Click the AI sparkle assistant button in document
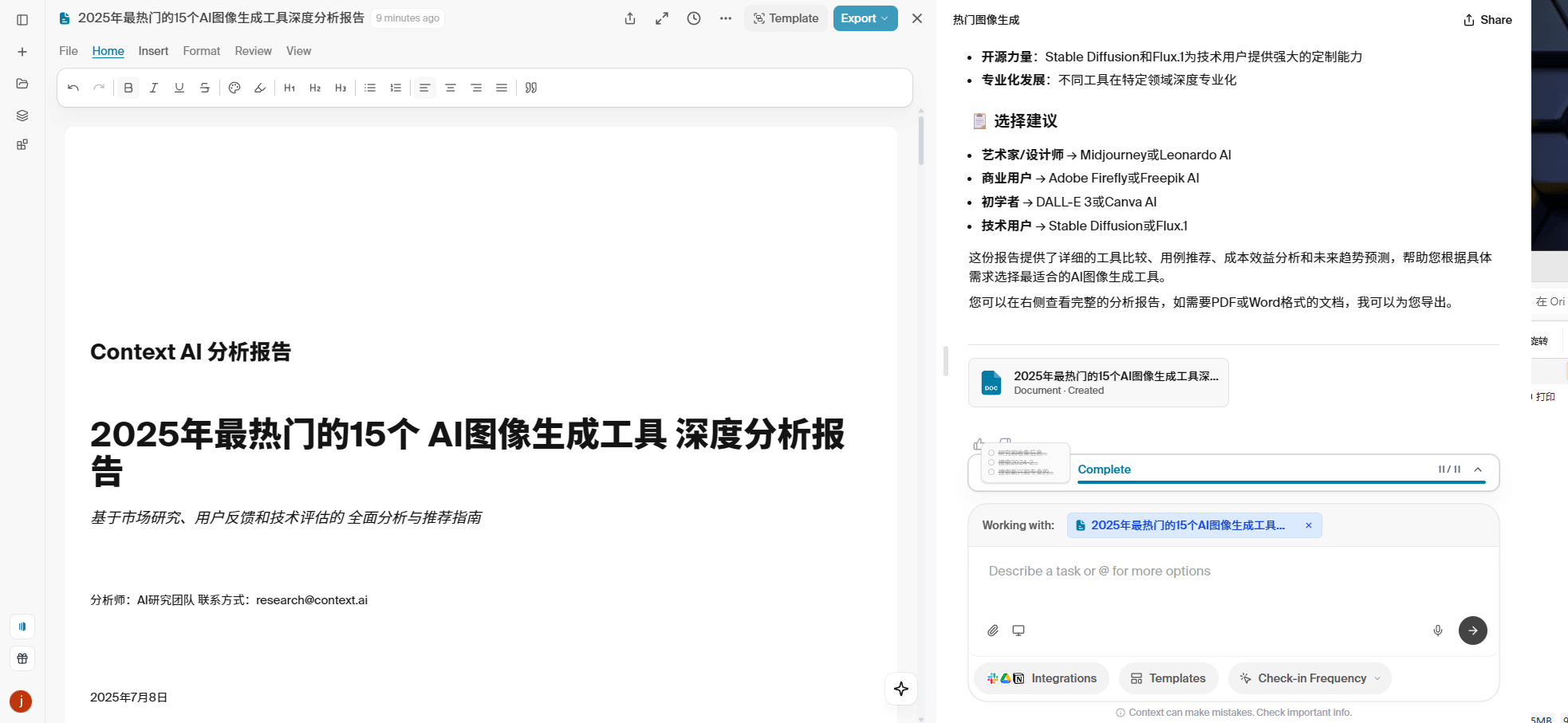 coord(901,689)
